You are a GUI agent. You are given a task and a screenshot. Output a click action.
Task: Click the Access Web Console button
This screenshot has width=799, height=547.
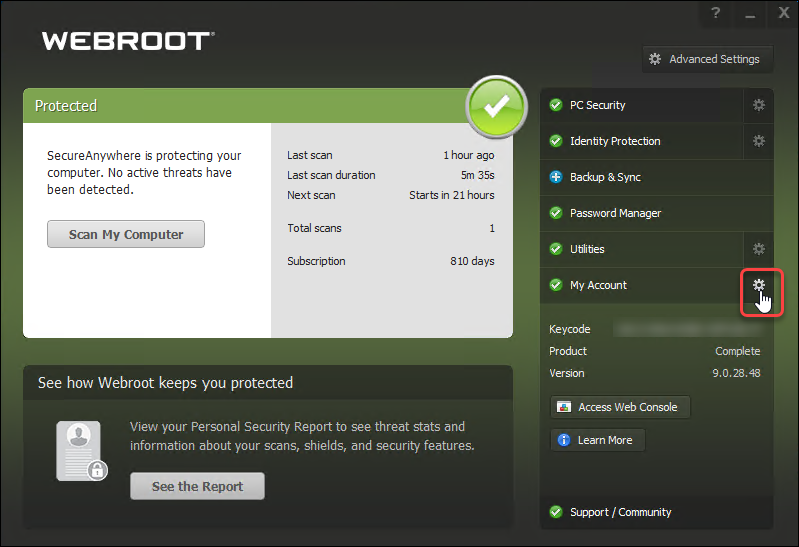[x=620, y=407]
